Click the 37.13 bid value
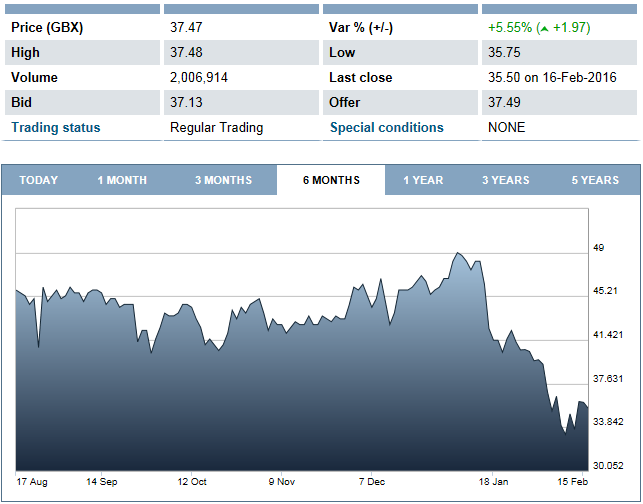This screenshot has height=504, width=643. (x=187, y=102)
